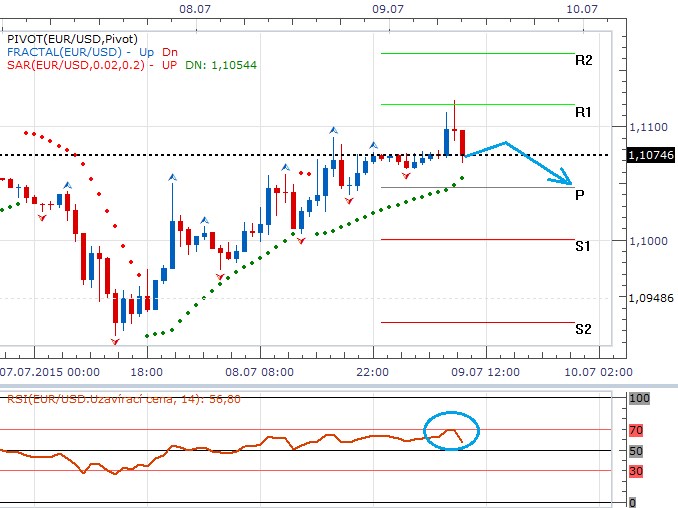Click the R2 resistance level label
Image resolution: width=678 pixels, height=508 pixels.
(583, 60)
